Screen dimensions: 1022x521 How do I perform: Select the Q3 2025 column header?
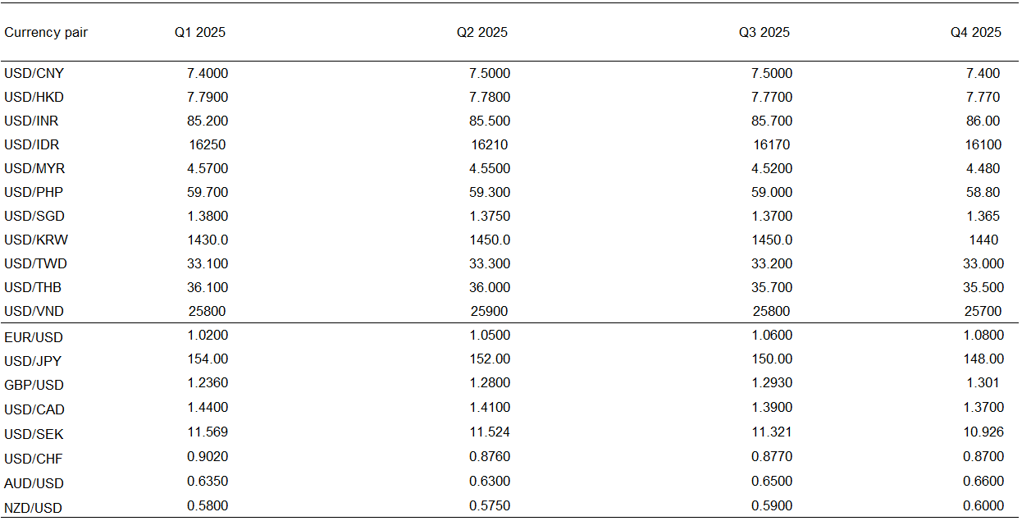764,32
